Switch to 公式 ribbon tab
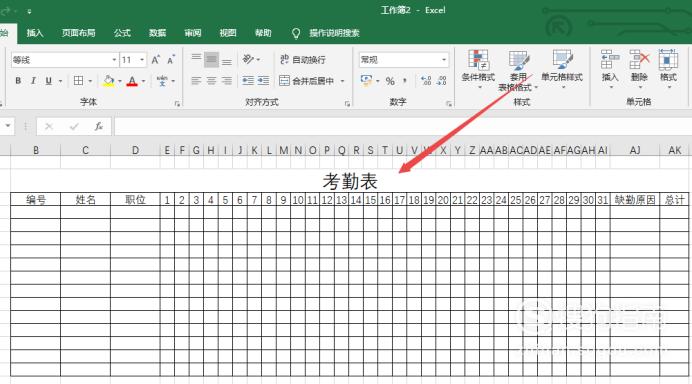Screen dimensions: 692x384 pyautogui.click(x=122, y=33)
